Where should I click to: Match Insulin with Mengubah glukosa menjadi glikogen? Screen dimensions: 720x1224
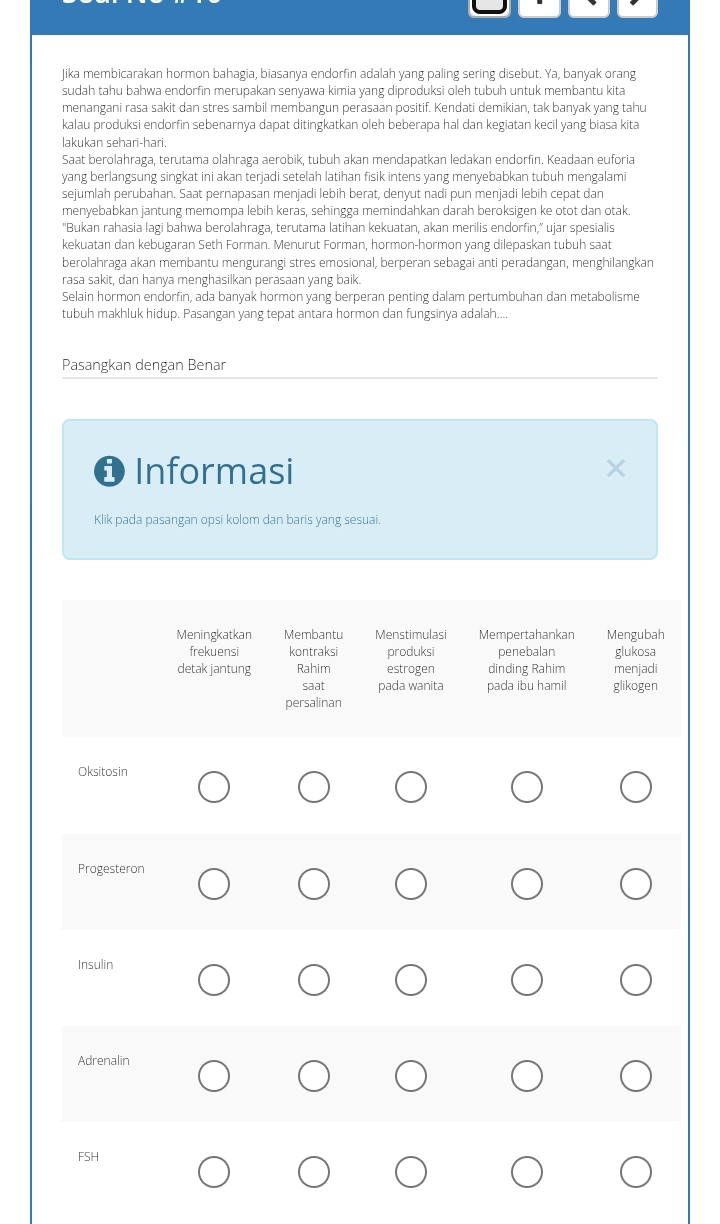pos(636,980)
